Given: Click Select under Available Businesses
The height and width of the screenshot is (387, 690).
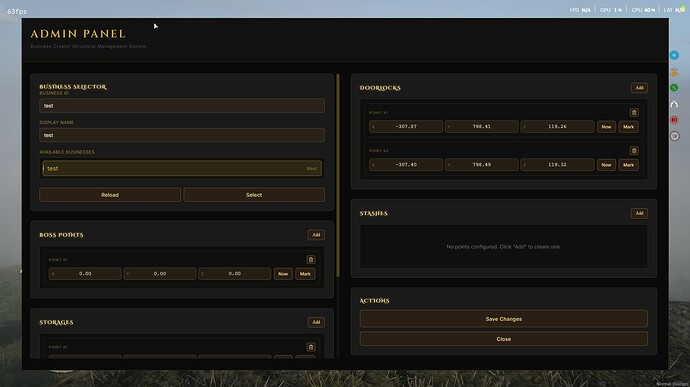Looking at the screenshot, I should click(x=254, y=195).
